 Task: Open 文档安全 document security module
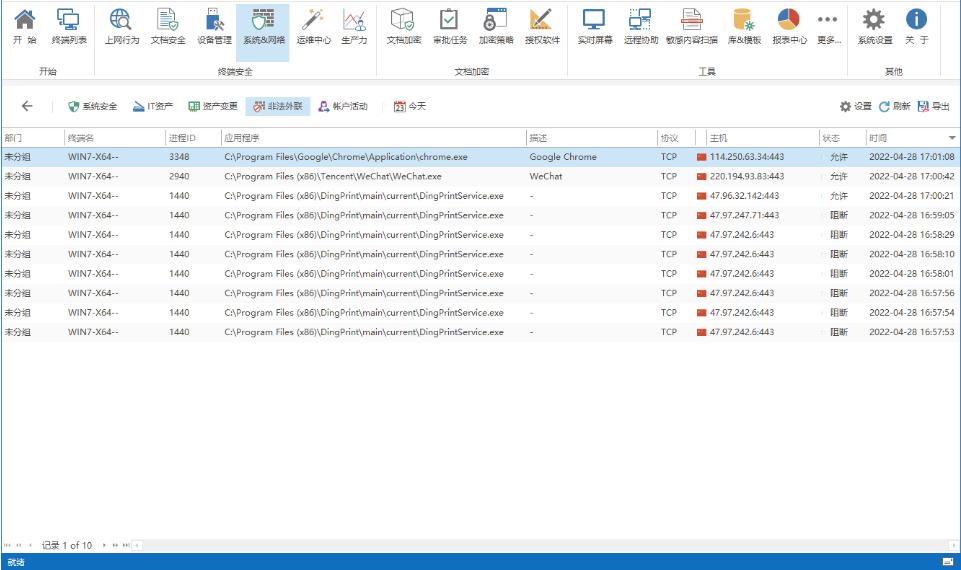click(x=168, y=26)
